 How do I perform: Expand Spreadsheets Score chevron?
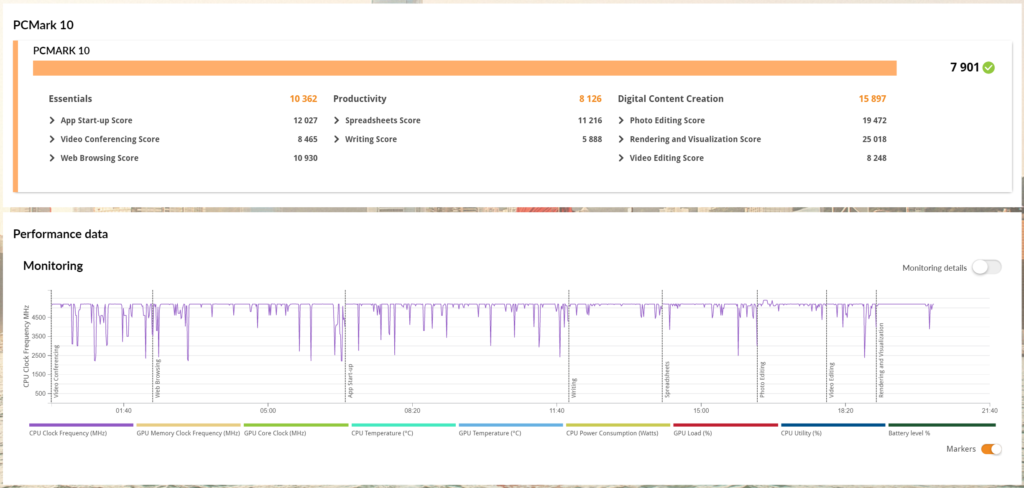pyautogui.click(x=337, y=120)
